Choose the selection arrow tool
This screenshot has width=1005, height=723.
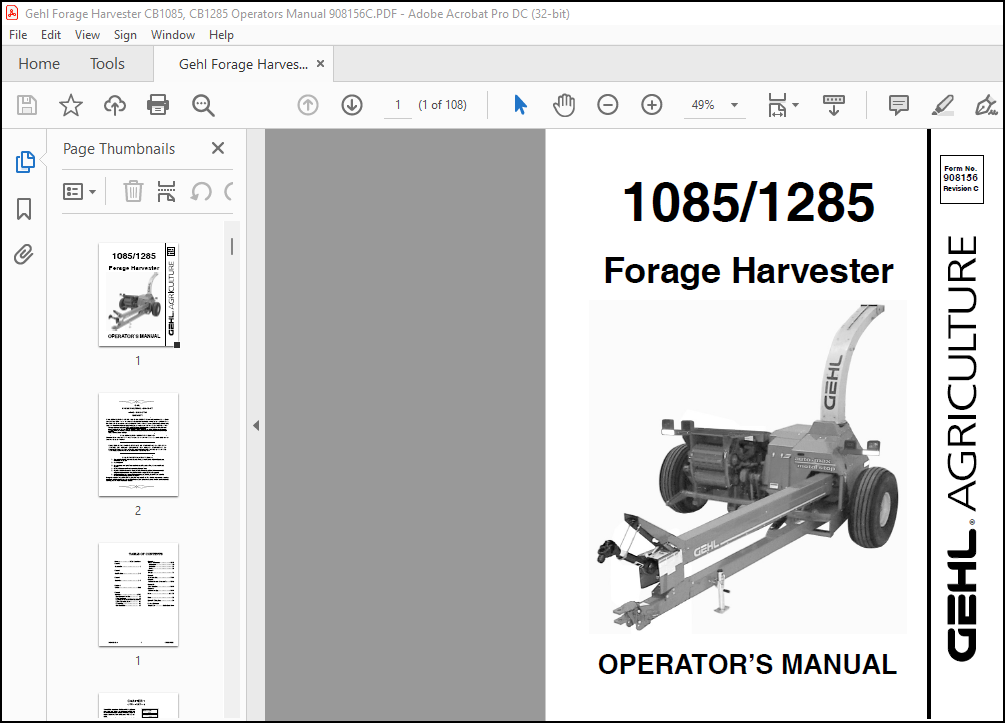tap(520, 104)
